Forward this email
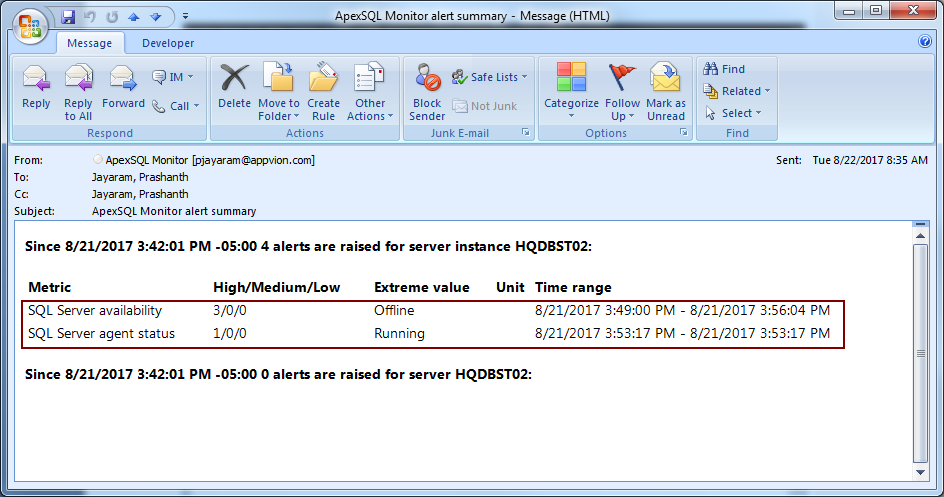 tap(123, 90)
